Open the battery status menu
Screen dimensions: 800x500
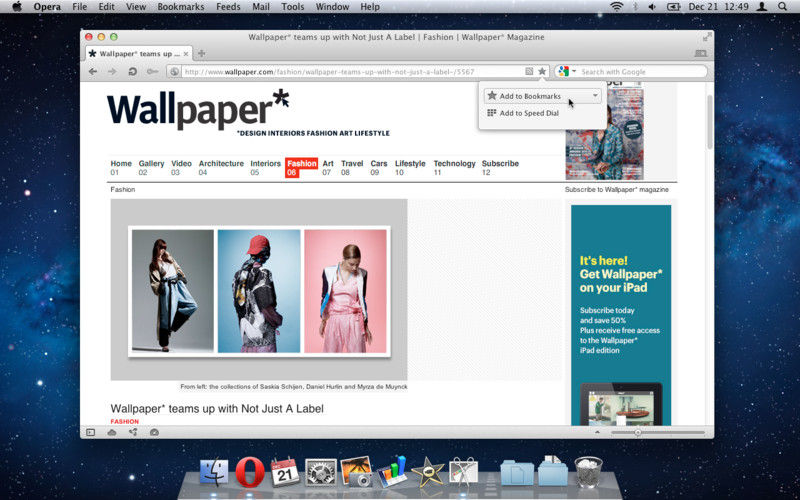click(x=673, y=7)
